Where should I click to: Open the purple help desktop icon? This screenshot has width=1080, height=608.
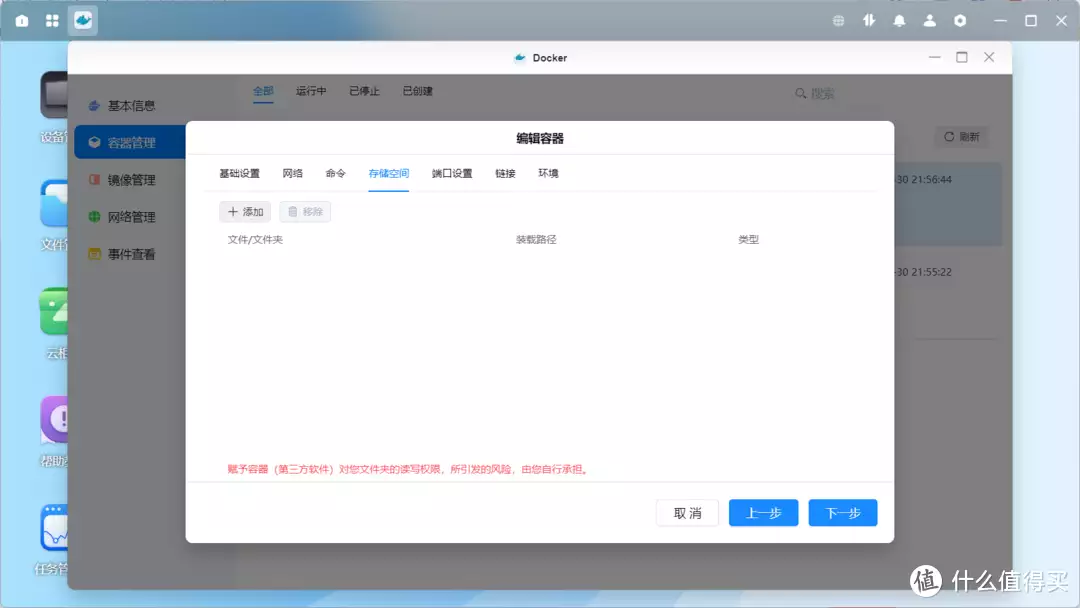(x=54, y=419)
